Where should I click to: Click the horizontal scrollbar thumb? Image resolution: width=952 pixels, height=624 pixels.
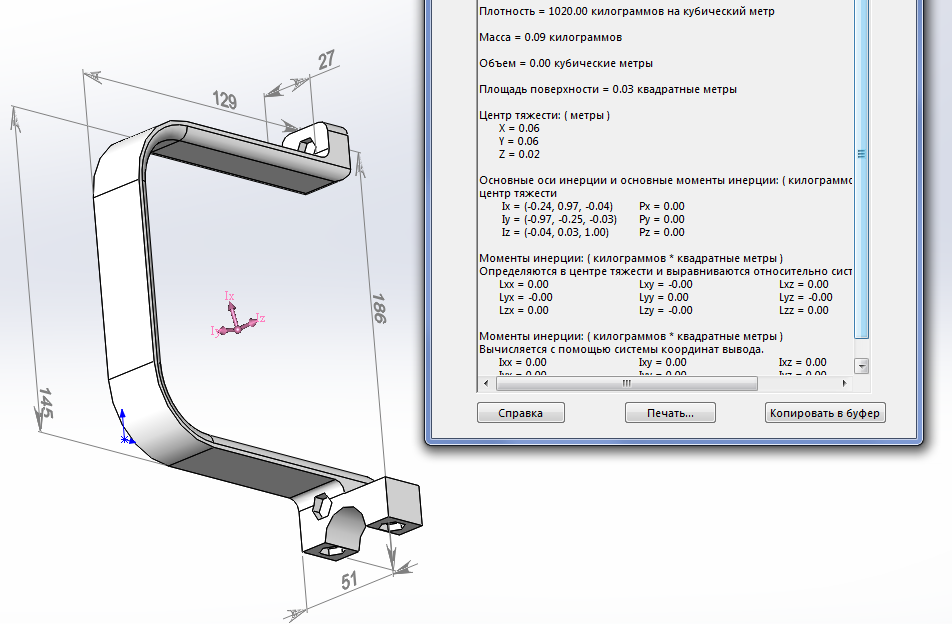point(626,383)
